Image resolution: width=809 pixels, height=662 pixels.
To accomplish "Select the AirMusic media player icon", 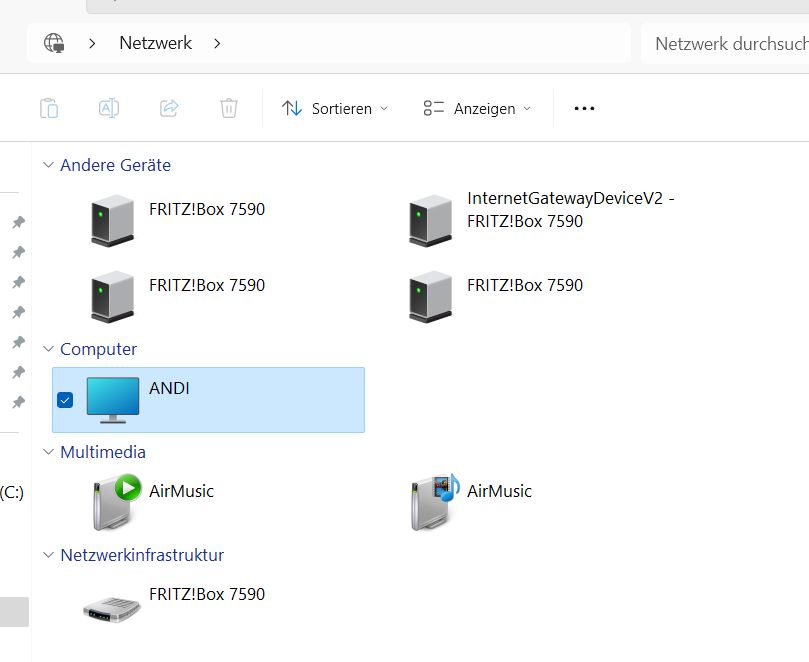I will 114,501.
